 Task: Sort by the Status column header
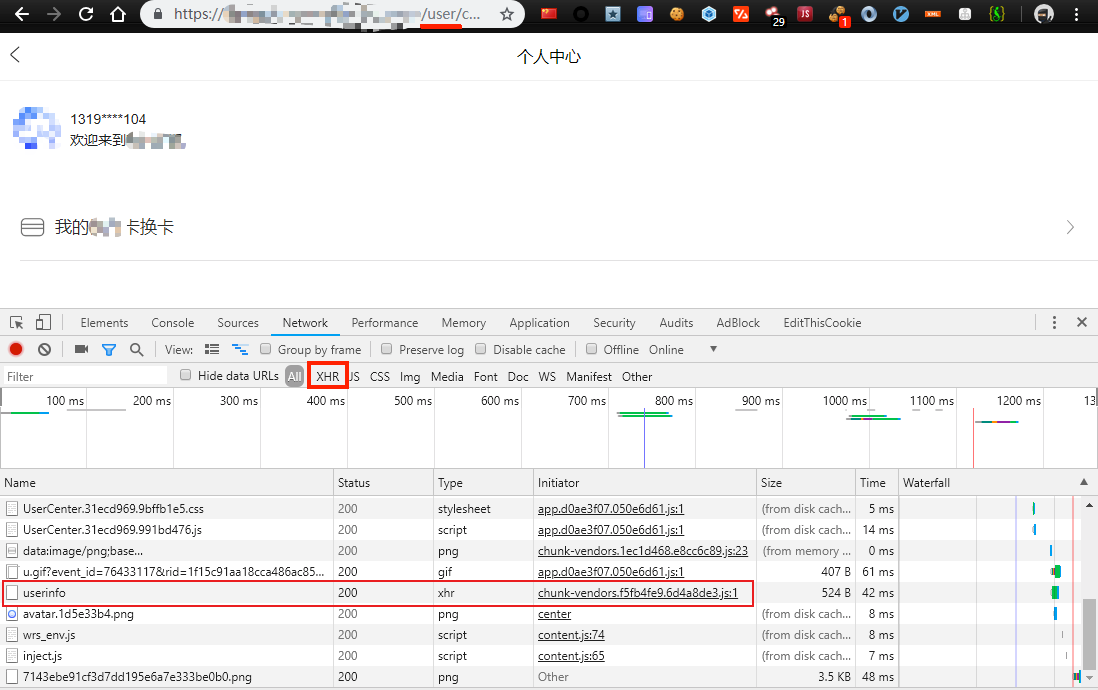pos(383,483)
